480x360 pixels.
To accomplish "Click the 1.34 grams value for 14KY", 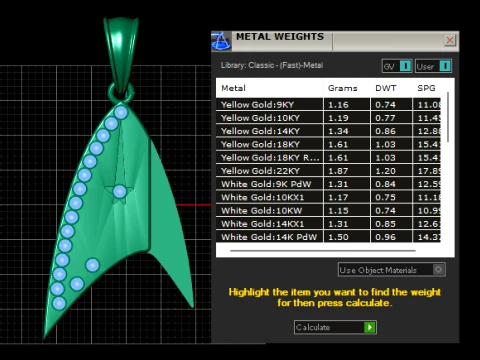I will 338,131.
